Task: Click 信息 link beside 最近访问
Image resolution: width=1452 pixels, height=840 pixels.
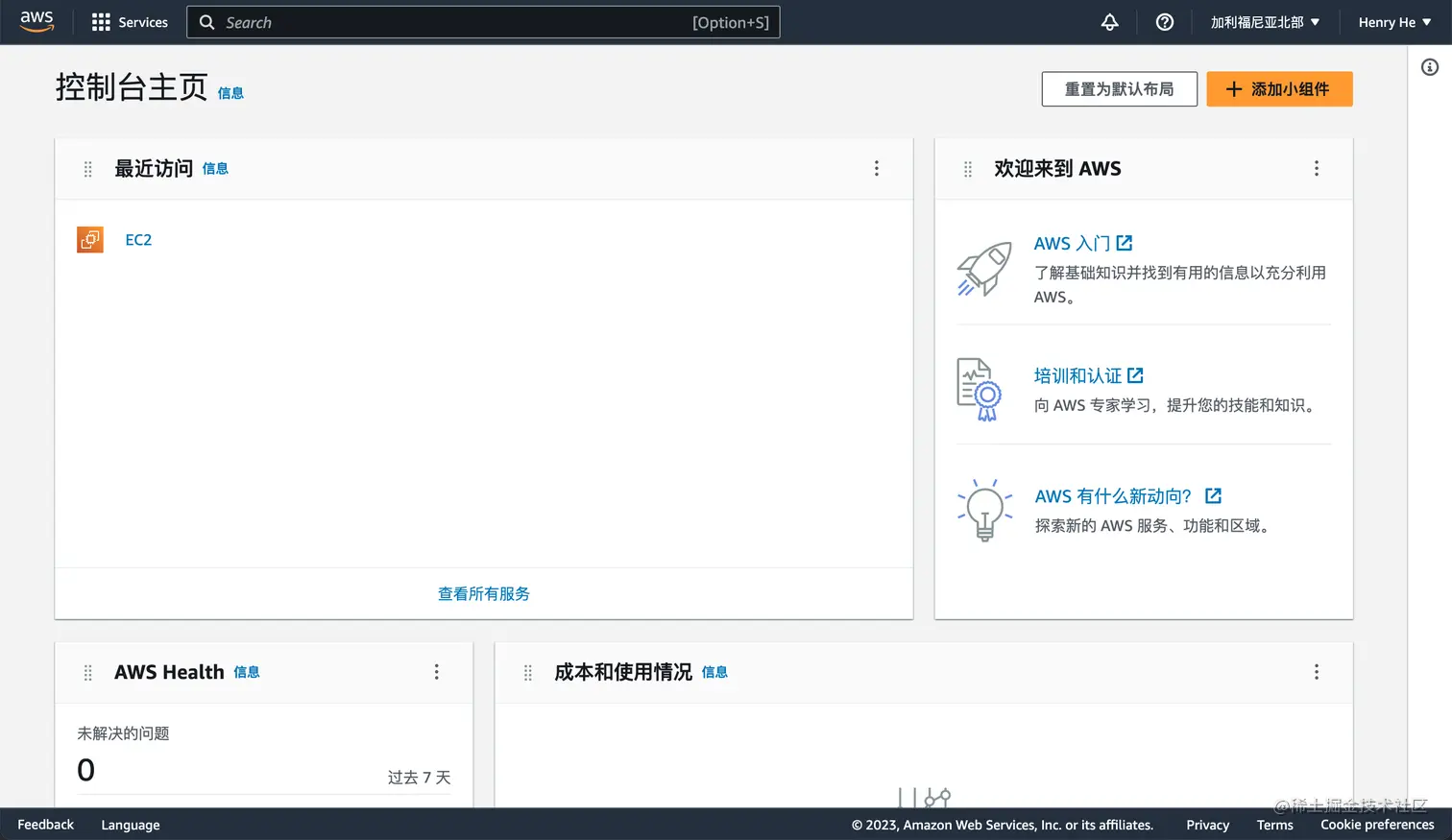Action: pos(215,169)
